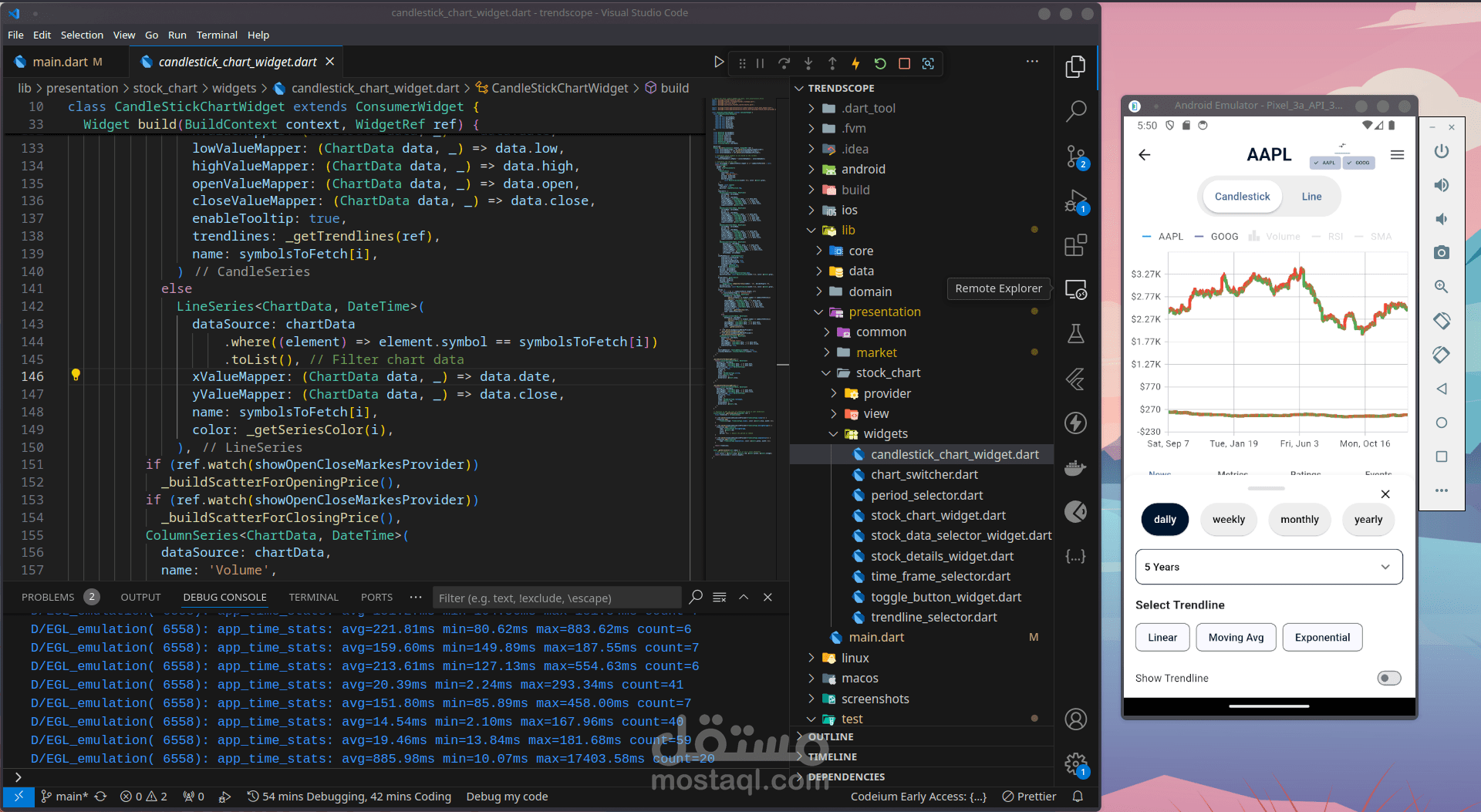
Task: Open the Source Control view
Action: 1075,157
